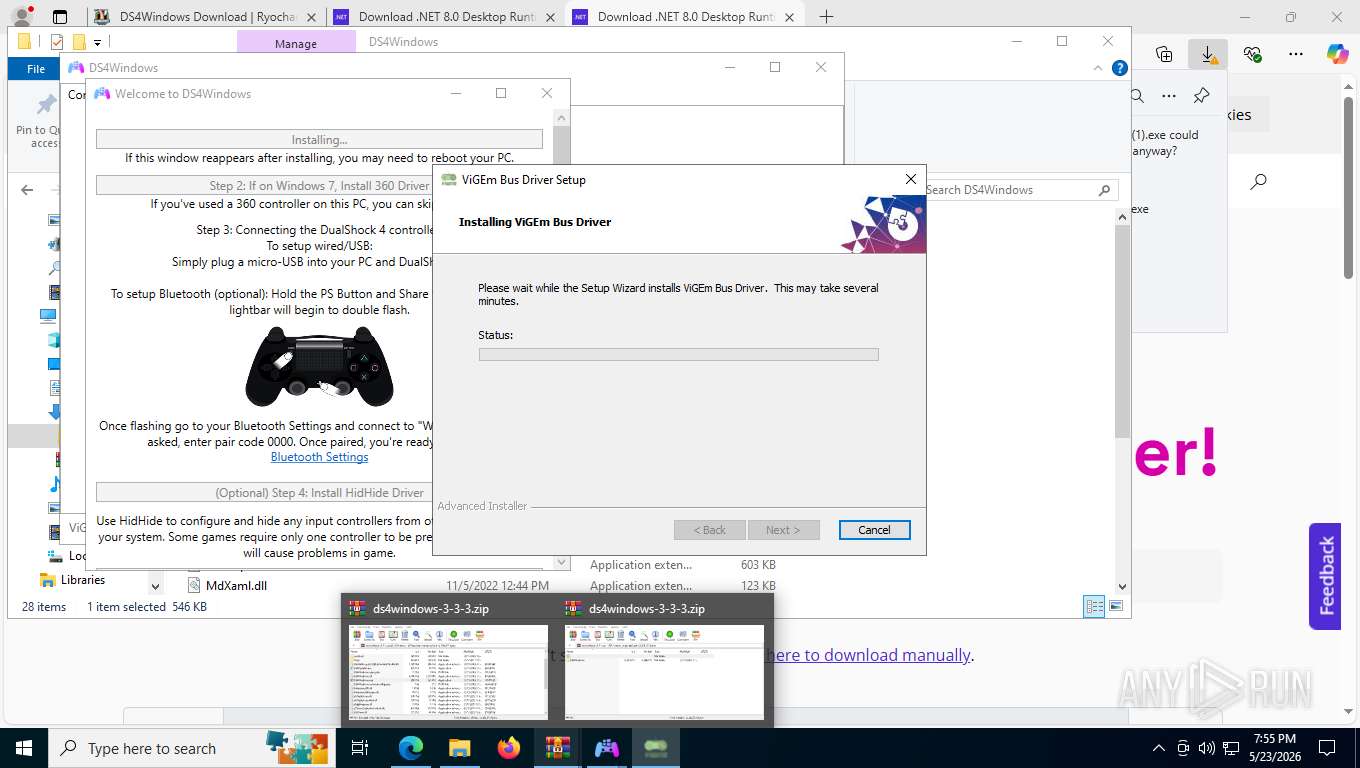Switch to the second .NET 8.0 tab
The image size is (1360, 768).
click(686, 17)
